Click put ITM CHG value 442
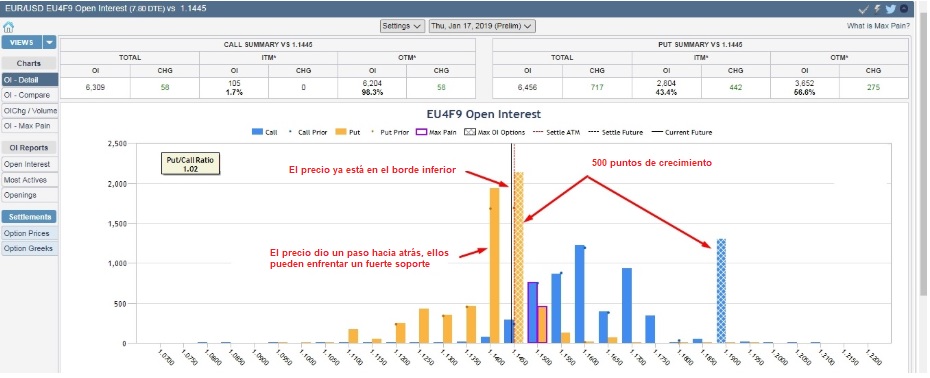 coord(735,88)
